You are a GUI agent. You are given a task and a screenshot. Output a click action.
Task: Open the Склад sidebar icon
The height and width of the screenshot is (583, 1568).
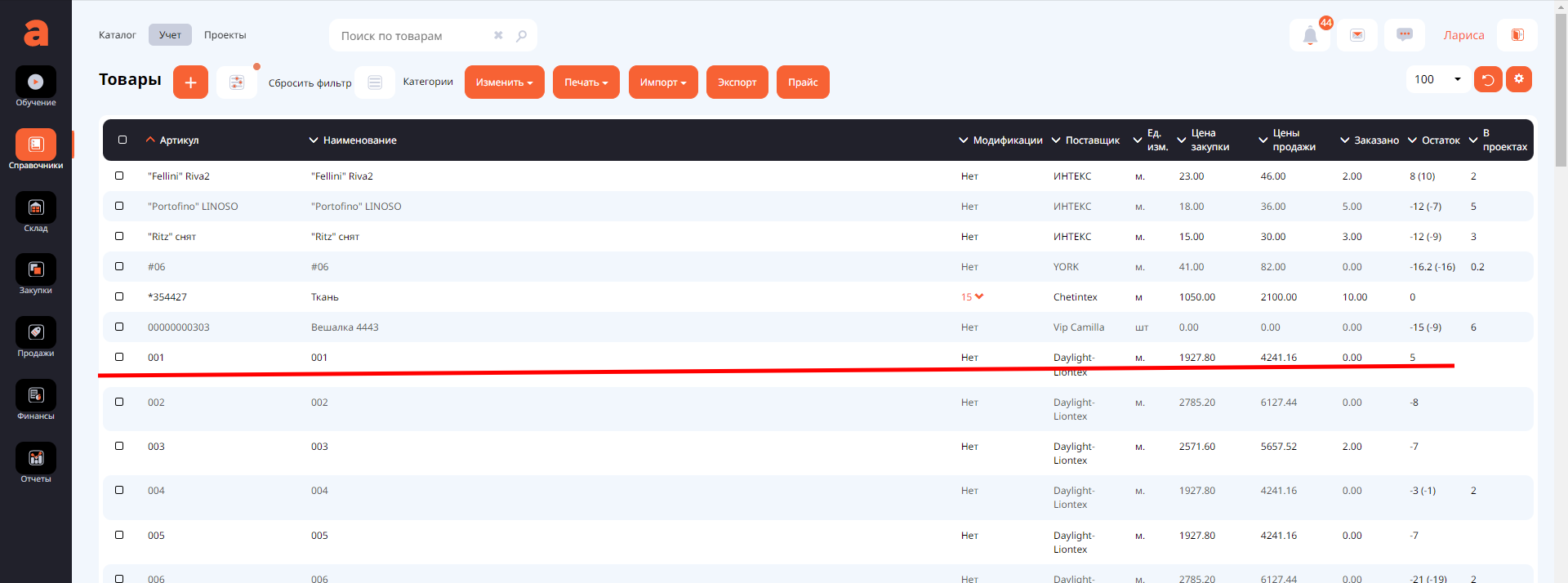(36, 208)
